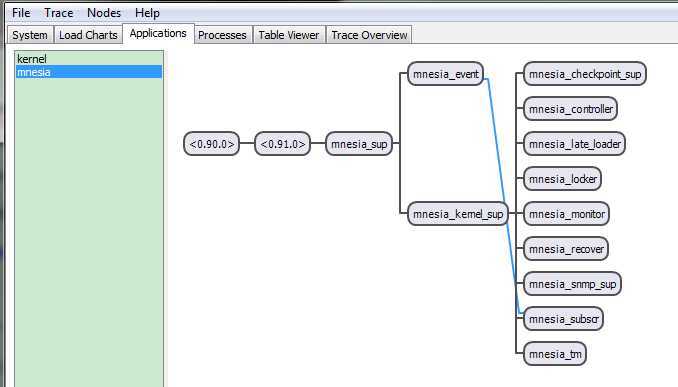Open the Trace menu
The width and height of the screenshot is (678, 387).
point(58,13)
